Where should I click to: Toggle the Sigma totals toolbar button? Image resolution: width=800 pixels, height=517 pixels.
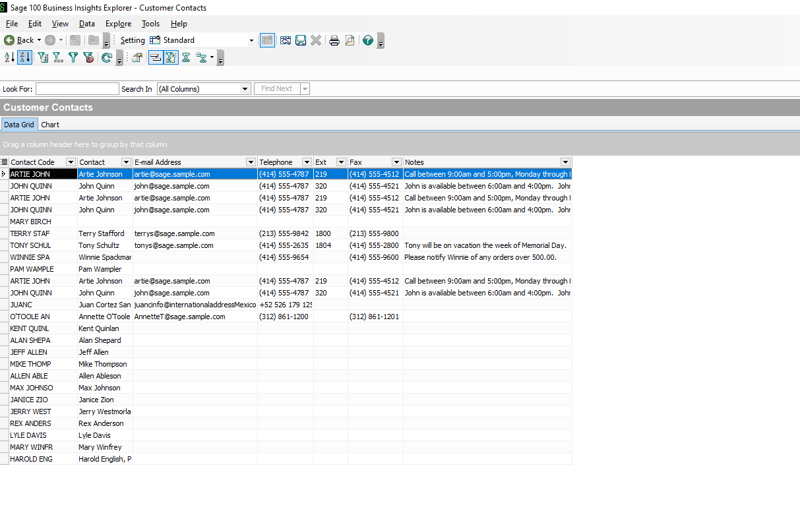tap(186, 58)
